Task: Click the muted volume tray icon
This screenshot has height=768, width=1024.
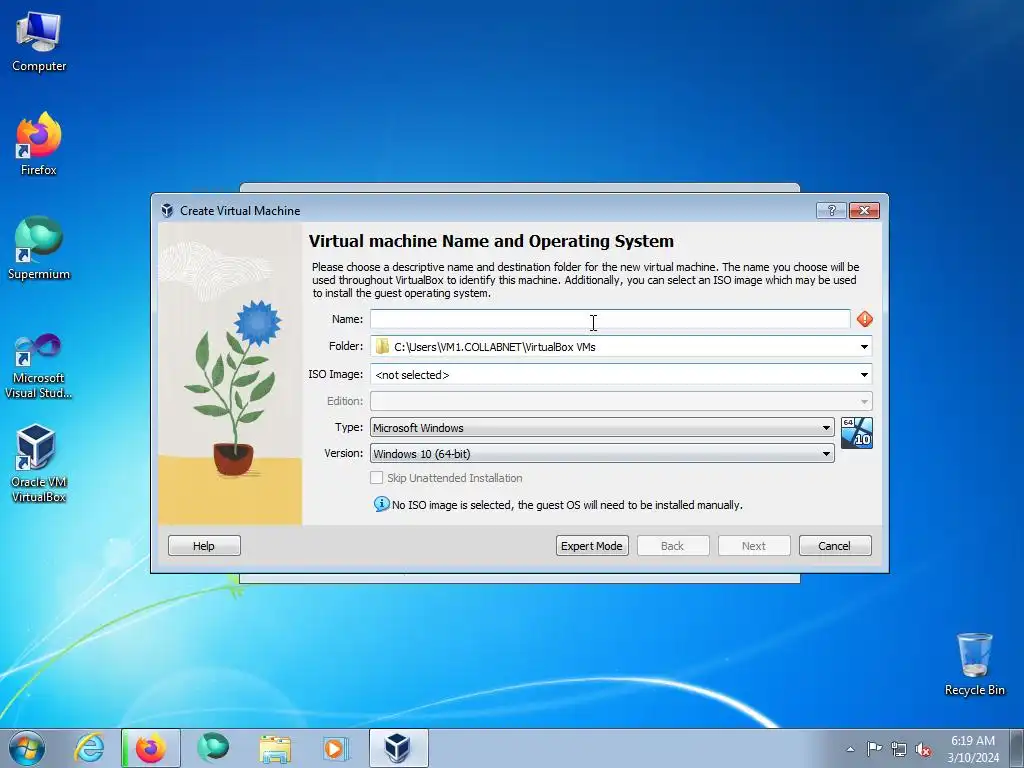Action: (923, 749)
